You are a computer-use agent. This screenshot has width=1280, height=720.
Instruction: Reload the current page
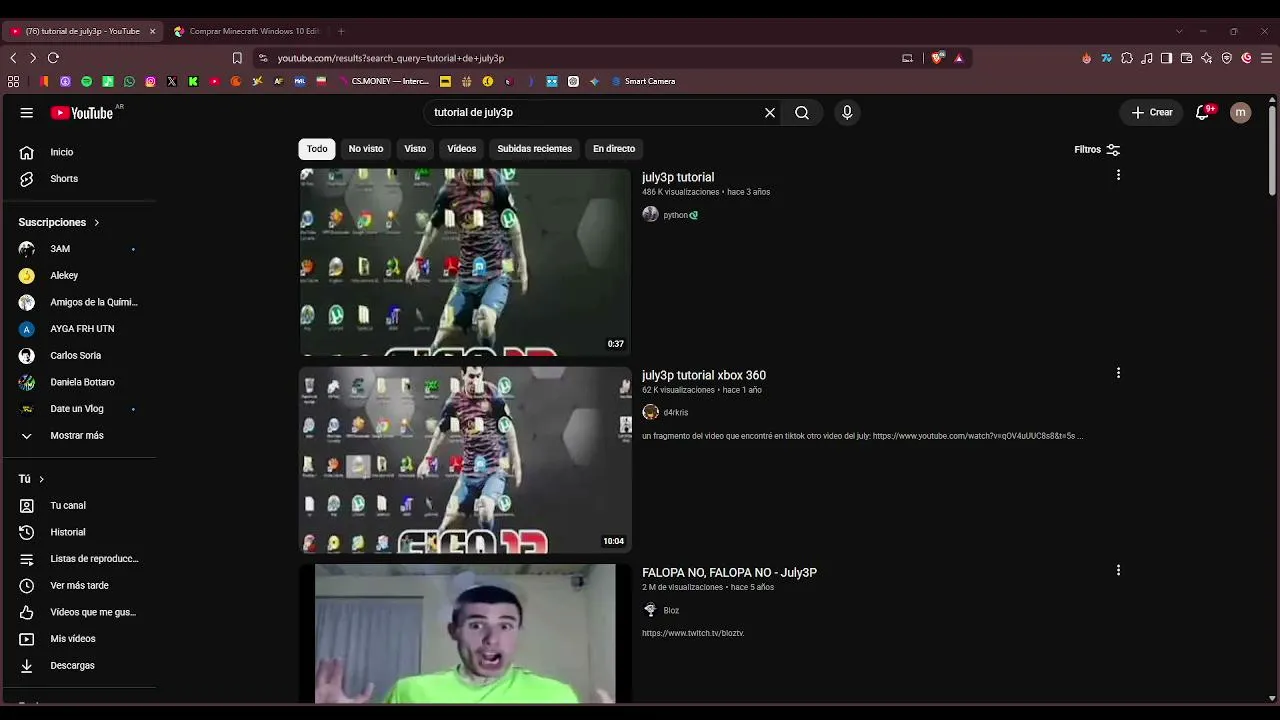pos(53,58)
